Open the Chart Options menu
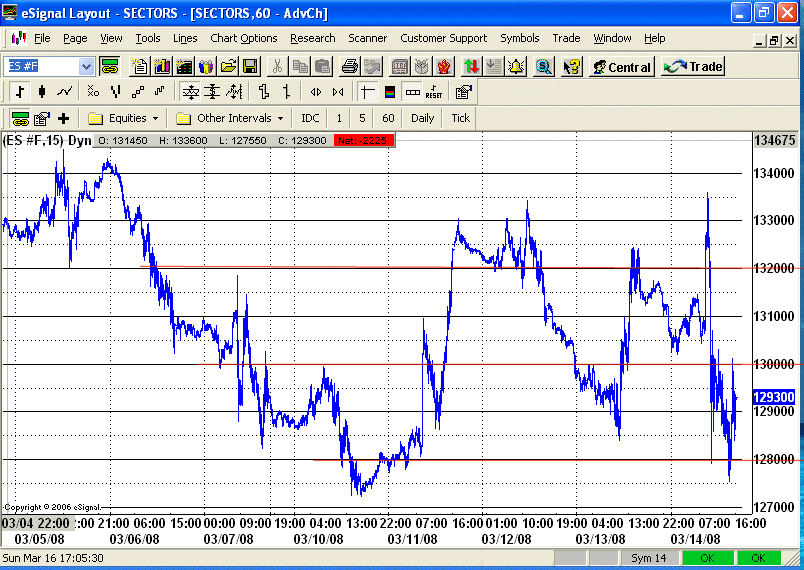Viewport: 804px width, 570px height. pyautogui.click(x=244, y=38)
